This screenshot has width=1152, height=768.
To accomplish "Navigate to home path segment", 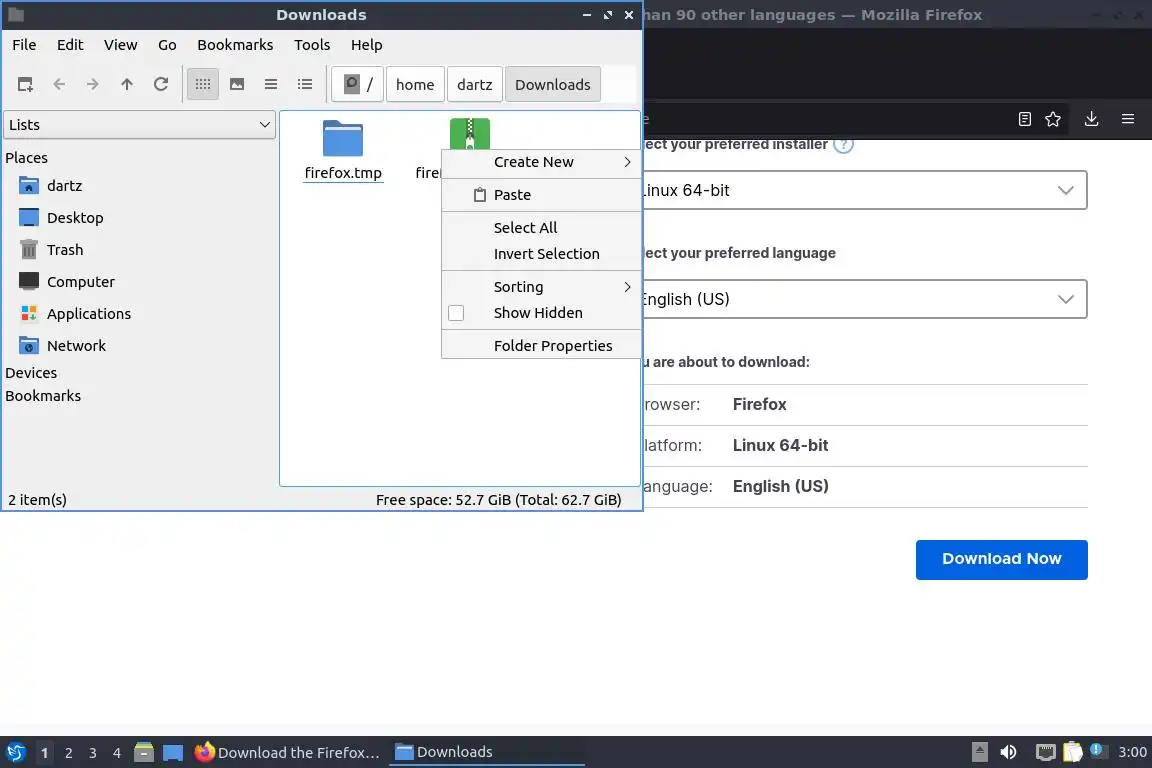I will 415,85.
